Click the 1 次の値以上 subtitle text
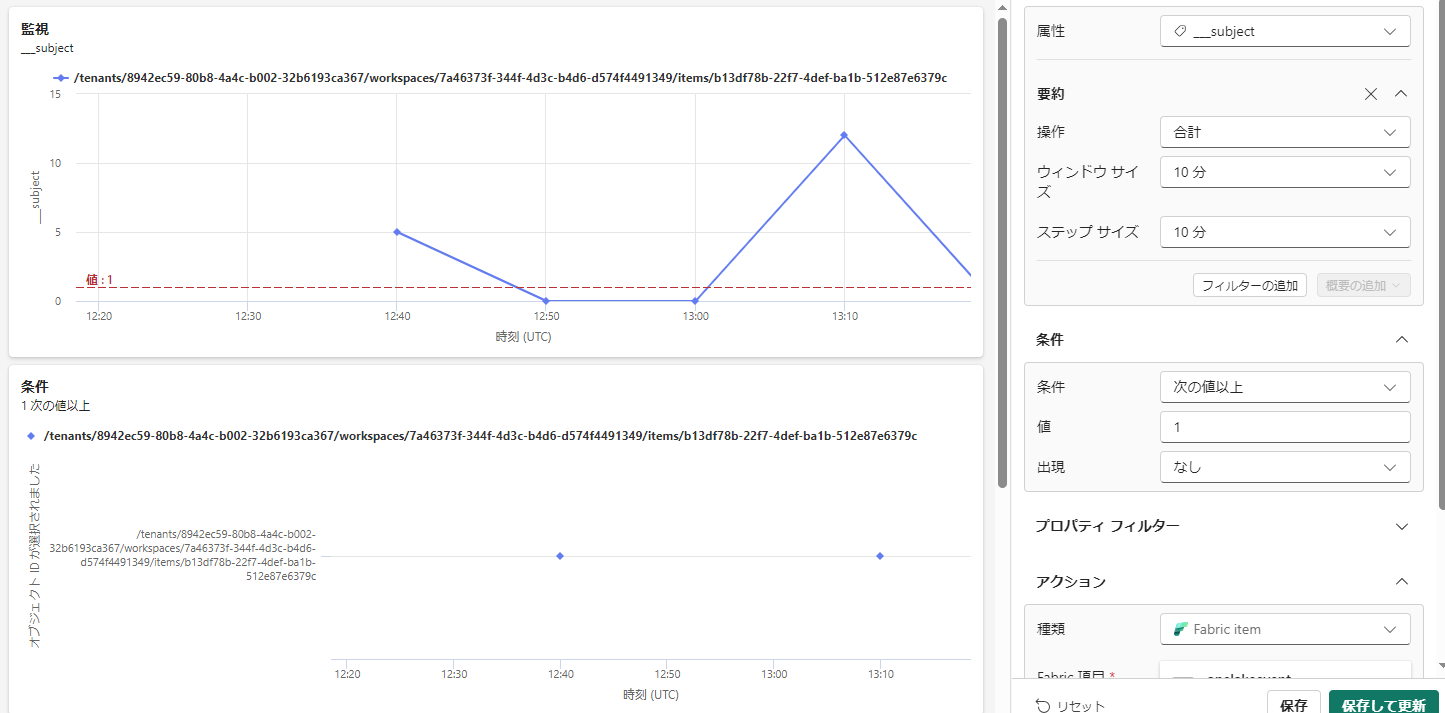1445x713 pixels. click(56, 406)
